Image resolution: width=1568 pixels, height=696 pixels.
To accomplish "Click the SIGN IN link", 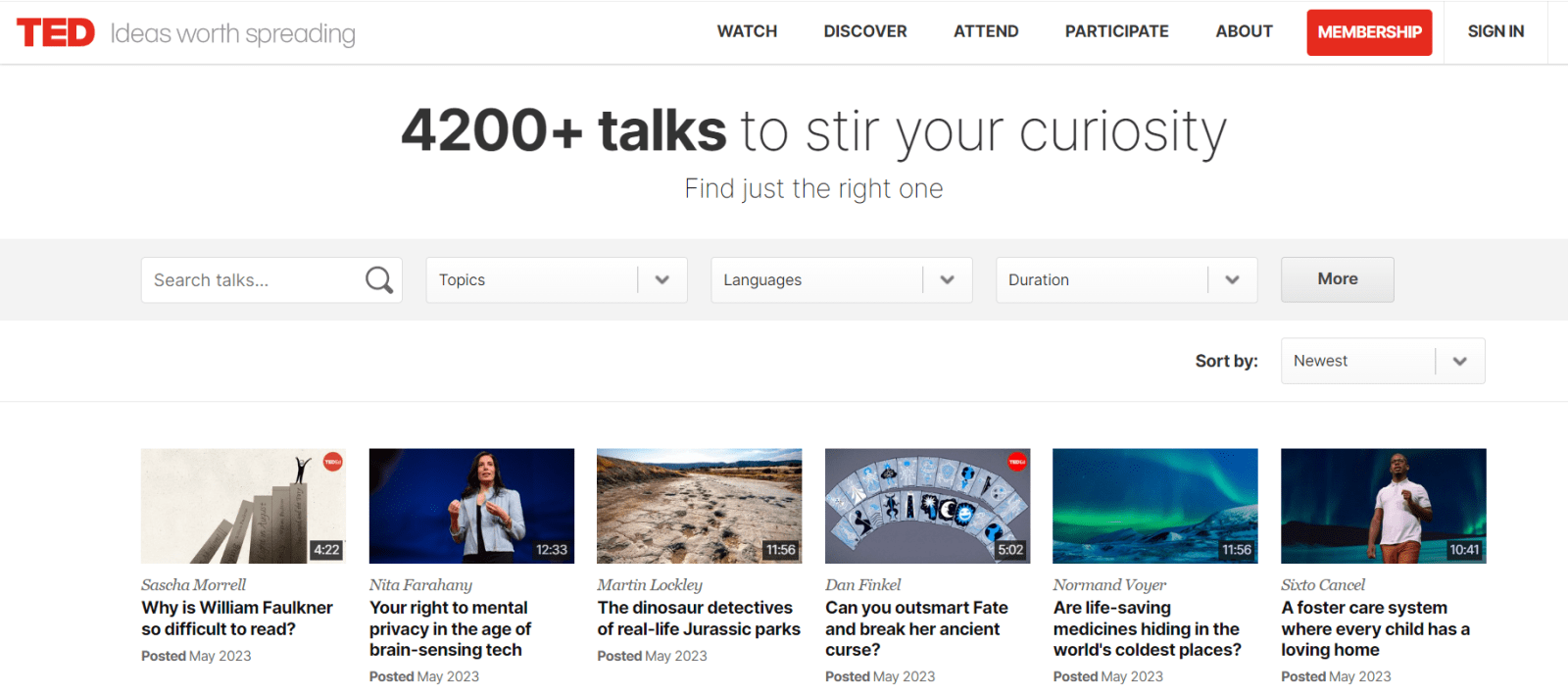I will click(1495, 31).
